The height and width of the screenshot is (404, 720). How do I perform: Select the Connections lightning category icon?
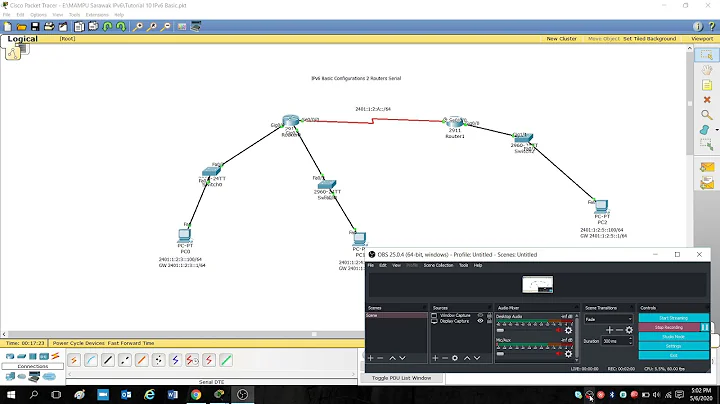(x=55, y=356)
